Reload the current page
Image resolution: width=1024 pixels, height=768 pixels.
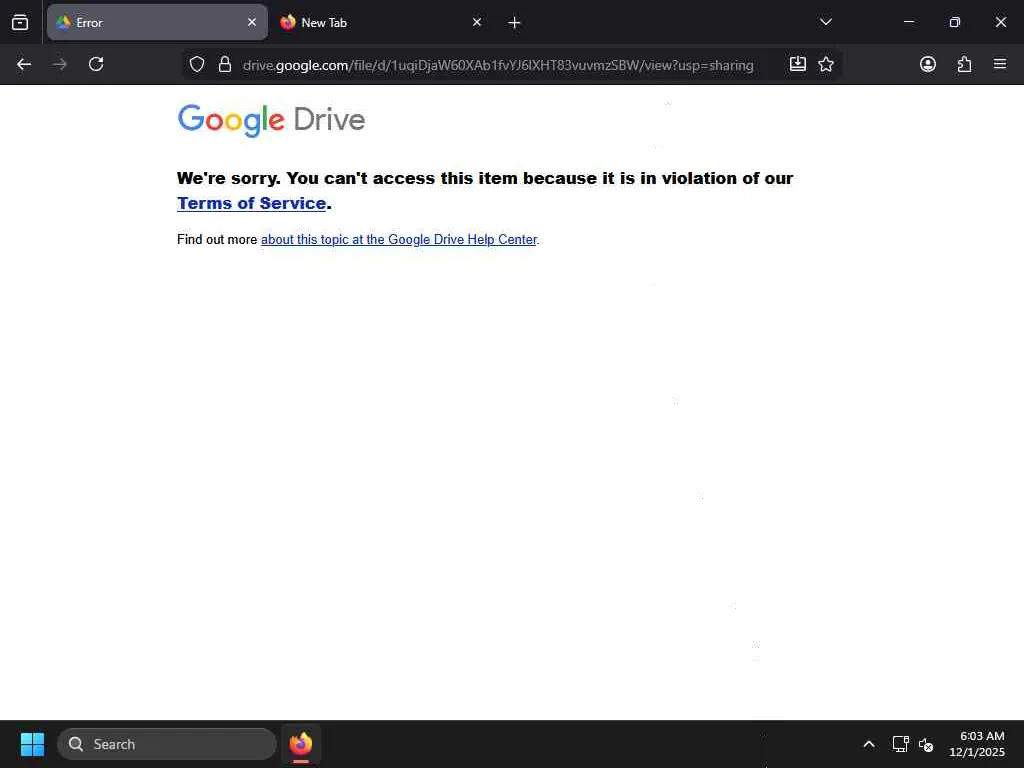point(96,64)
